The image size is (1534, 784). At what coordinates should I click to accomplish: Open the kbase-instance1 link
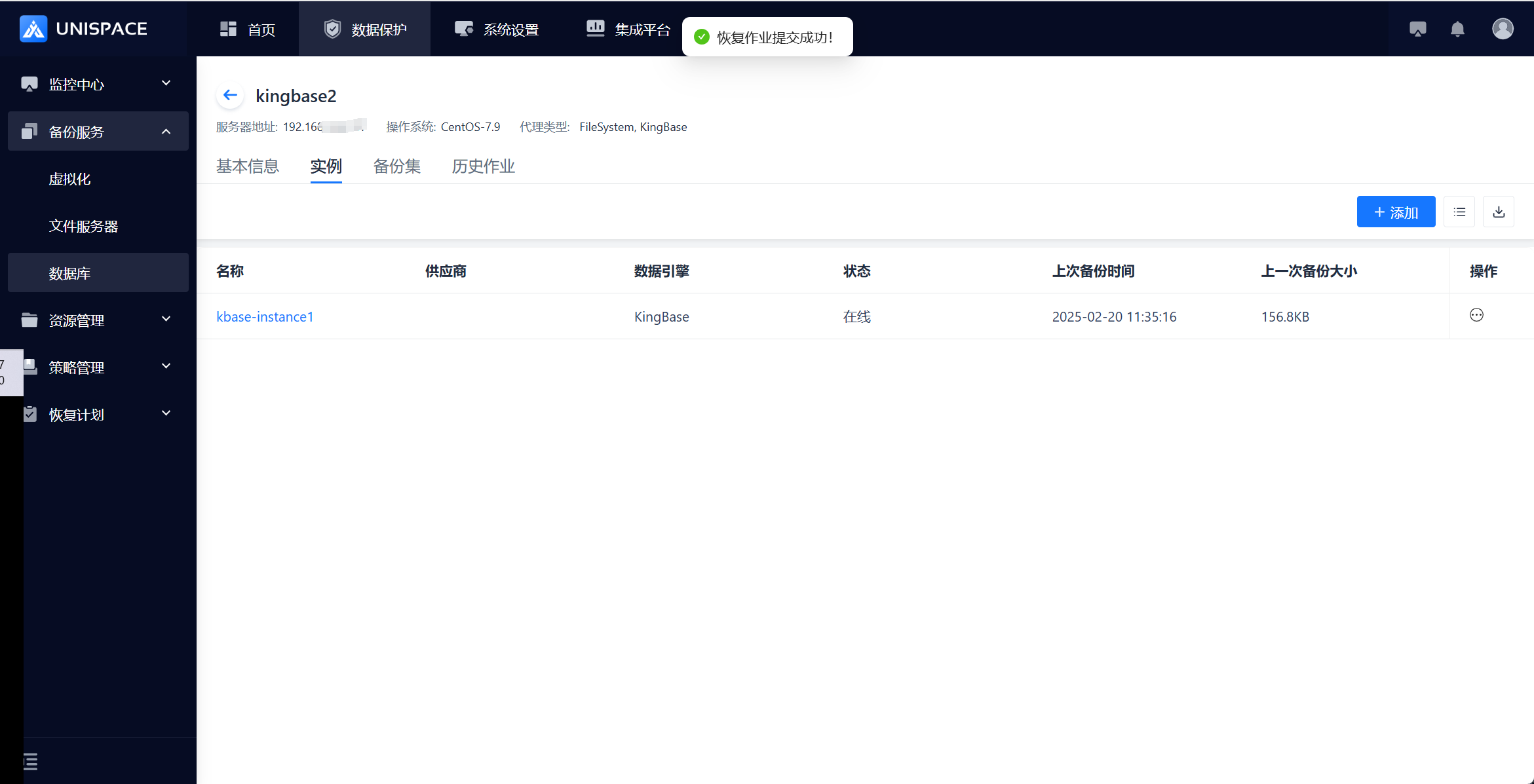(265, 317)
